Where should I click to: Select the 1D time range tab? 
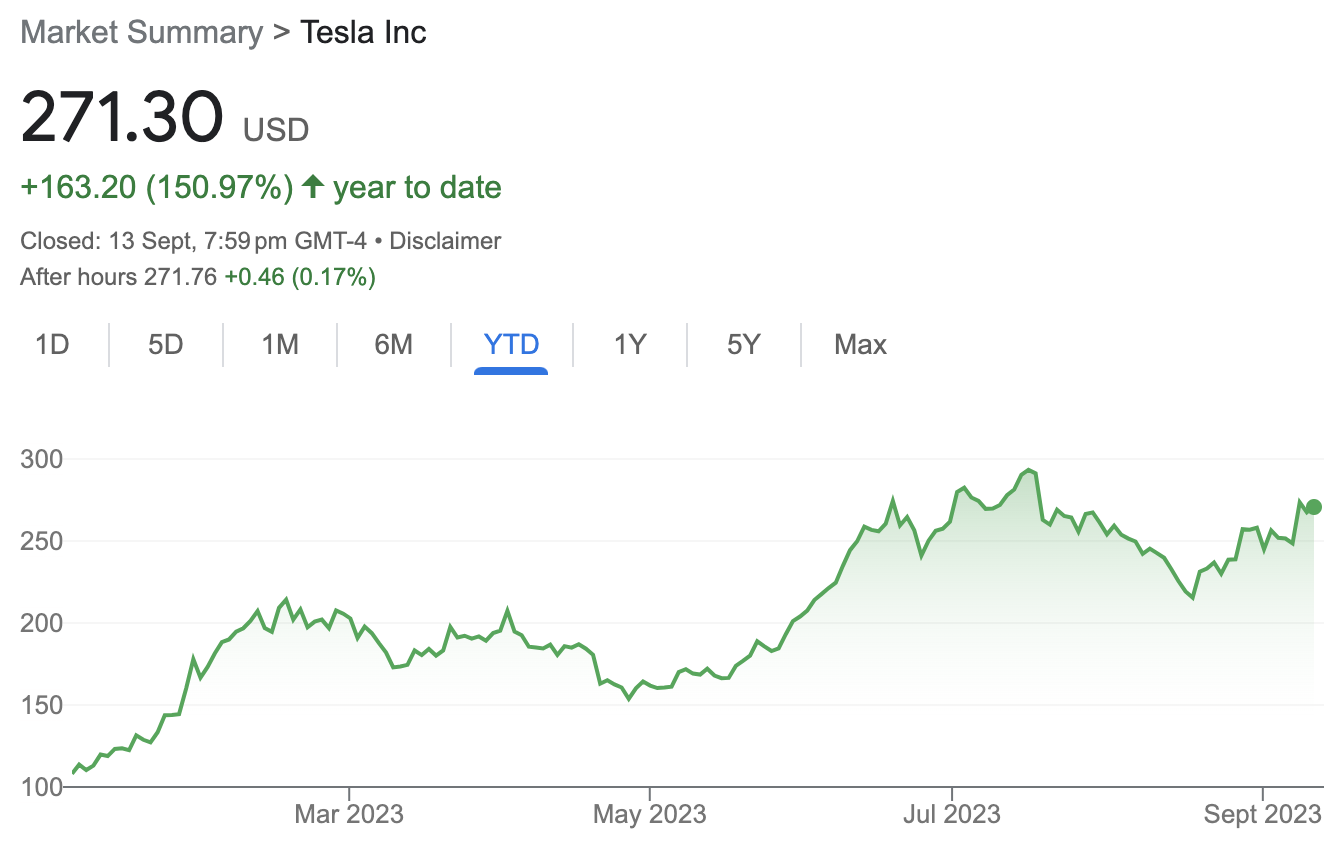(52, 345)
